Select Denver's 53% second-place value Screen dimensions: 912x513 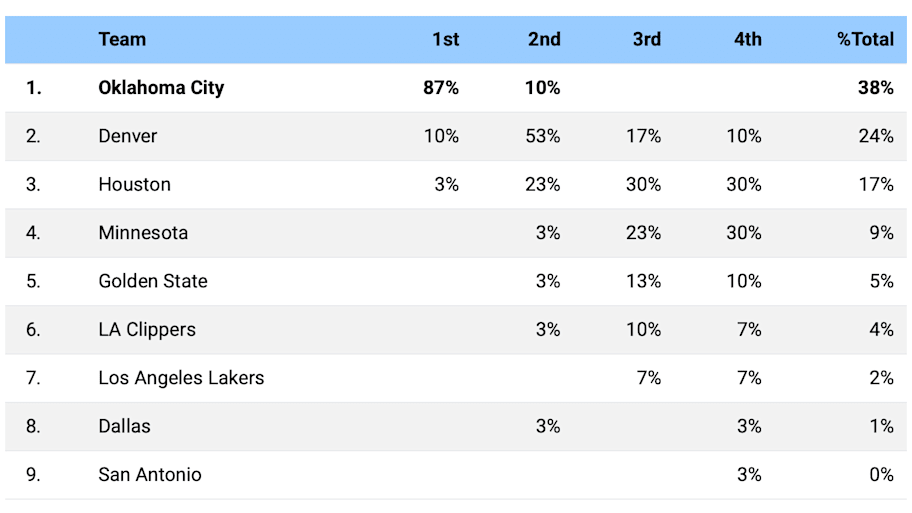(542, 136)
